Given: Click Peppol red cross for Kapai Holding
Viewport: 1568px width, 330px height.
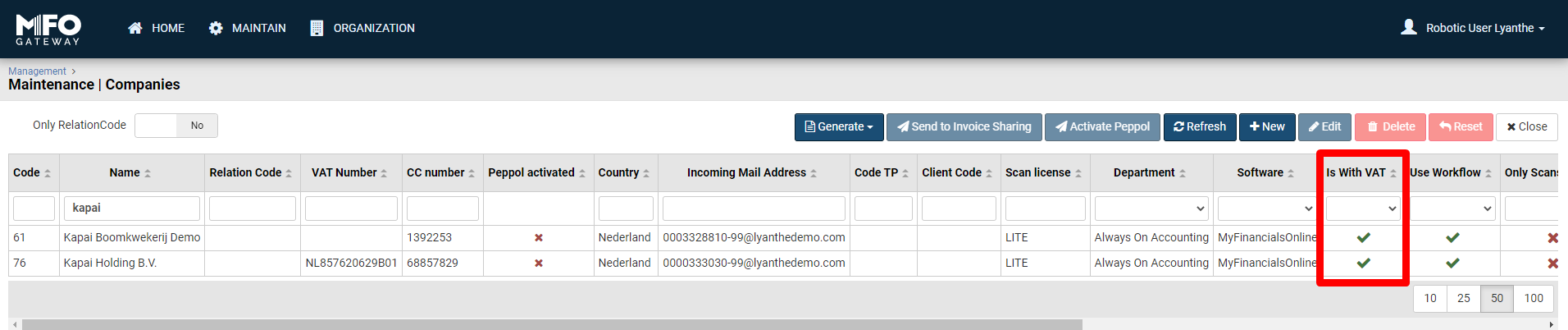Looking at the screenshot, I should (x=539, y=264).
